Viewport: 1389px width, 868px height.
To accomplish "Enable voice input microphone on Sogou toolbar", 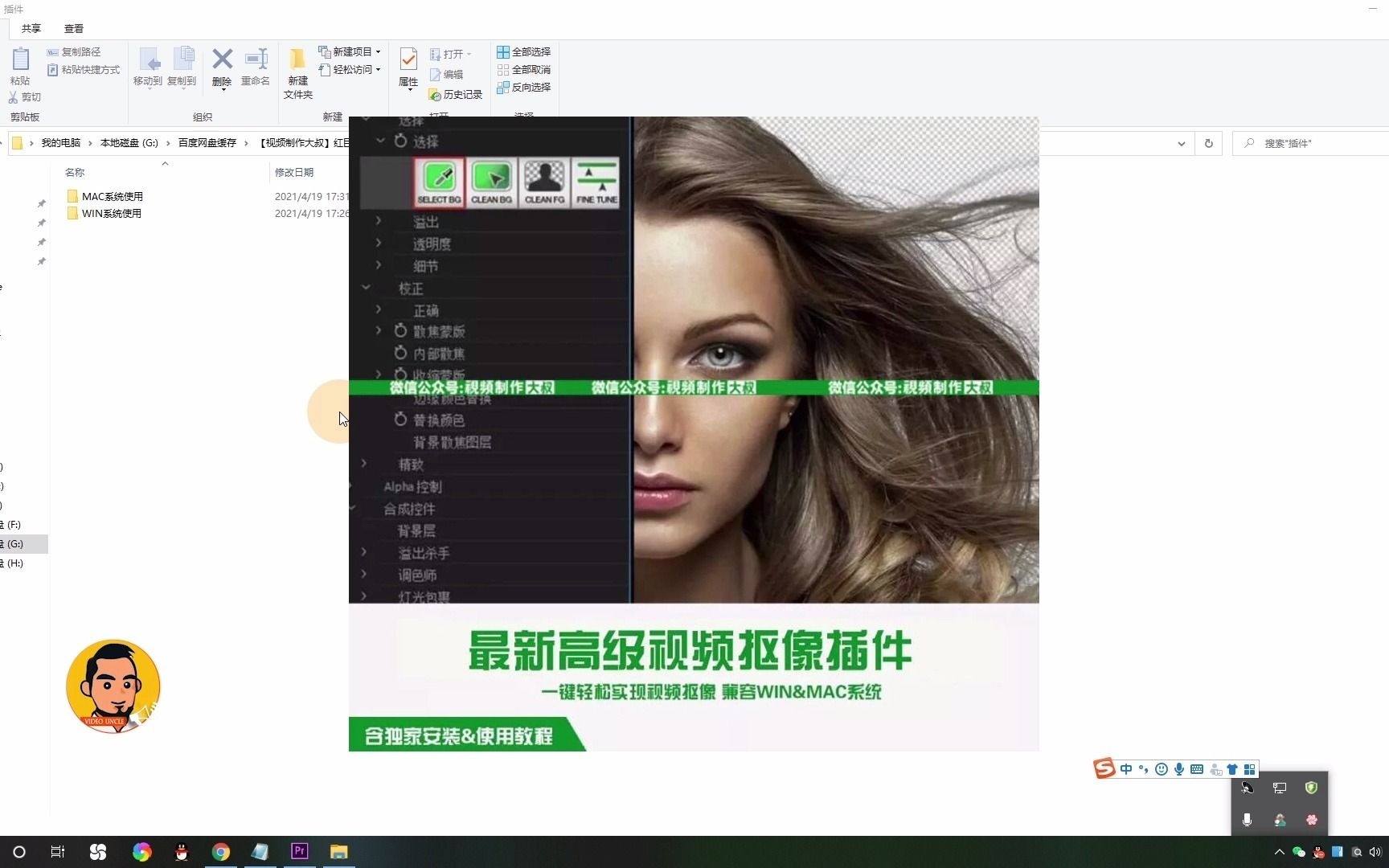I will pos(1179,769).
